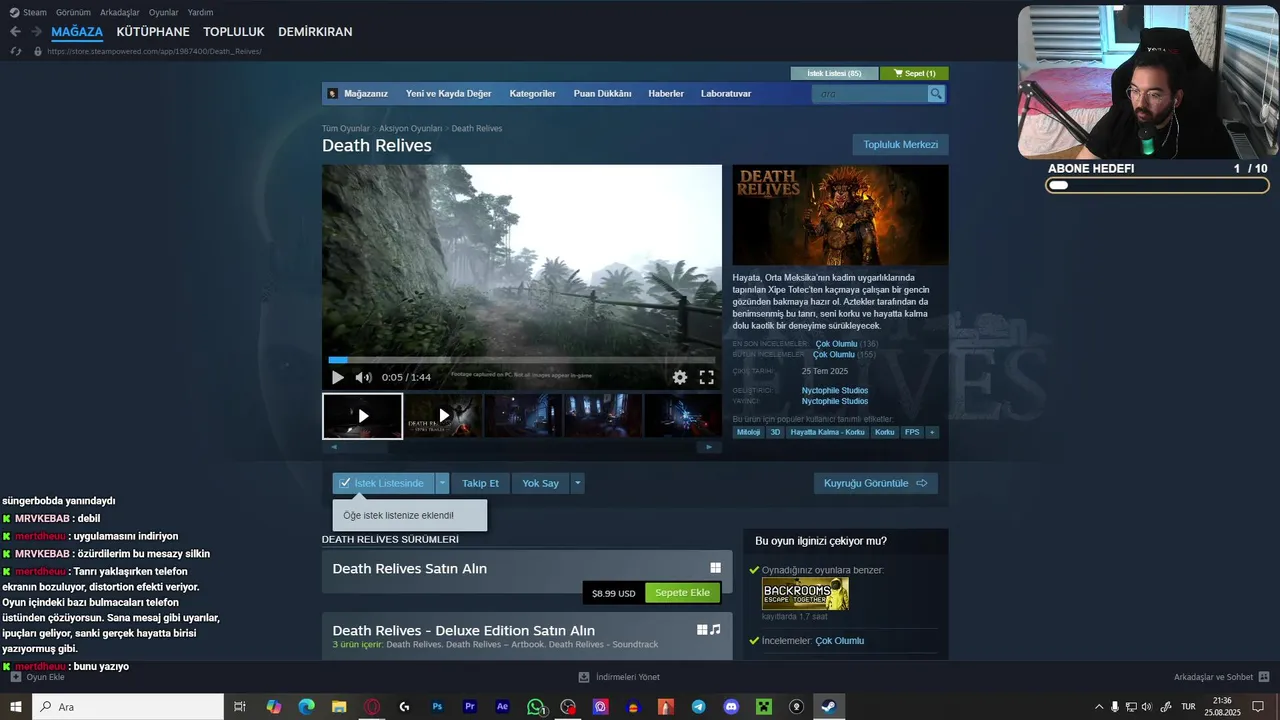This screenshot has height=720, width=1280.
Task: Open MAĞAZA main tab
Action: pyautogui.click(x=77, y=32)
